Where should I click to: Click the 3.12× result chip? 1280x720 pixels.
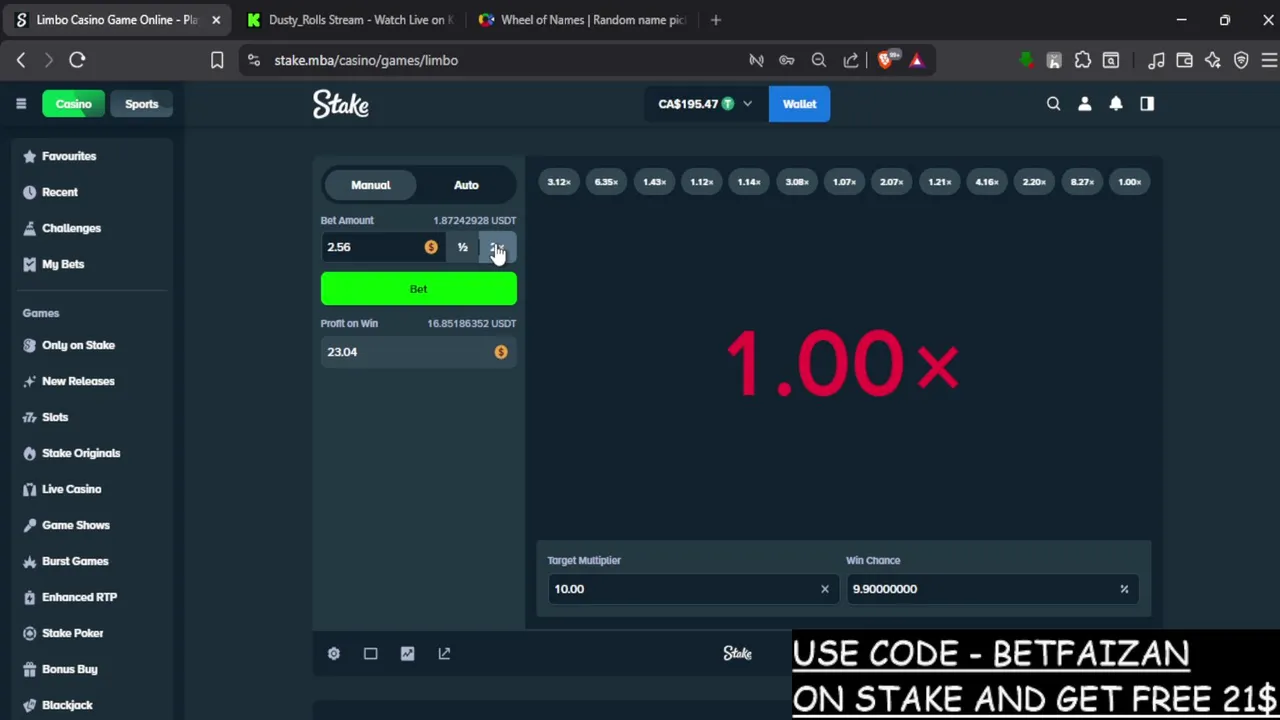[558, 182]
